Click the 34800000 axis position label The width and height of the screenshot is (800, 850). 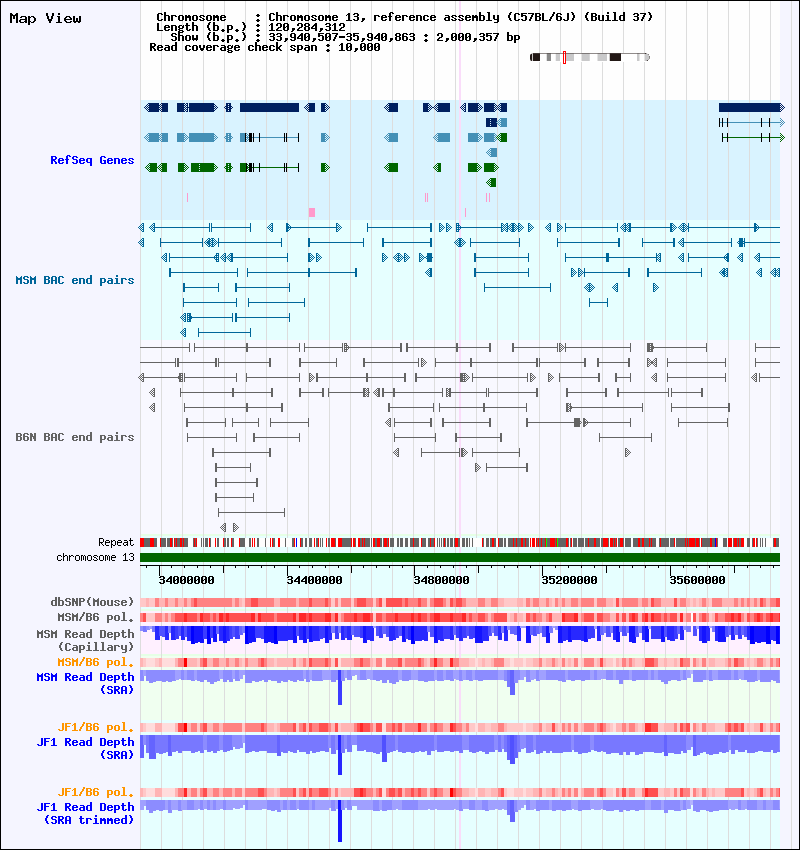(x=441, y=580)
